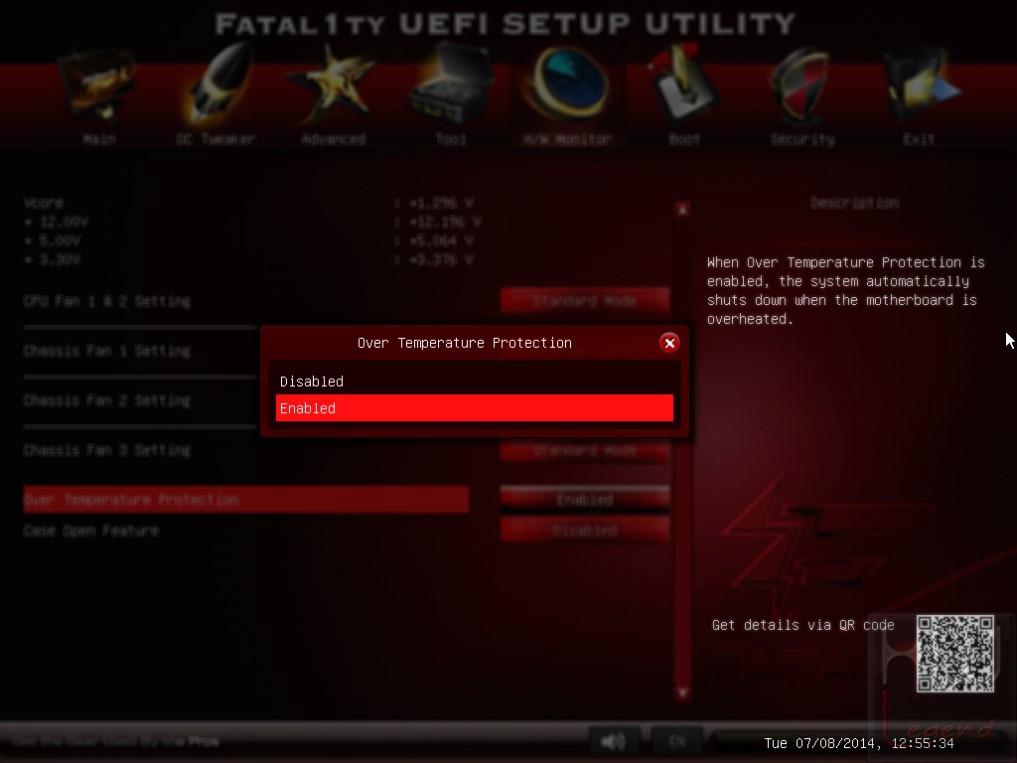The height and width of the screenshot is (763, 1017).
Task: Open Chassis Fan 3 Setting dropdown
Action: point(584,450)
